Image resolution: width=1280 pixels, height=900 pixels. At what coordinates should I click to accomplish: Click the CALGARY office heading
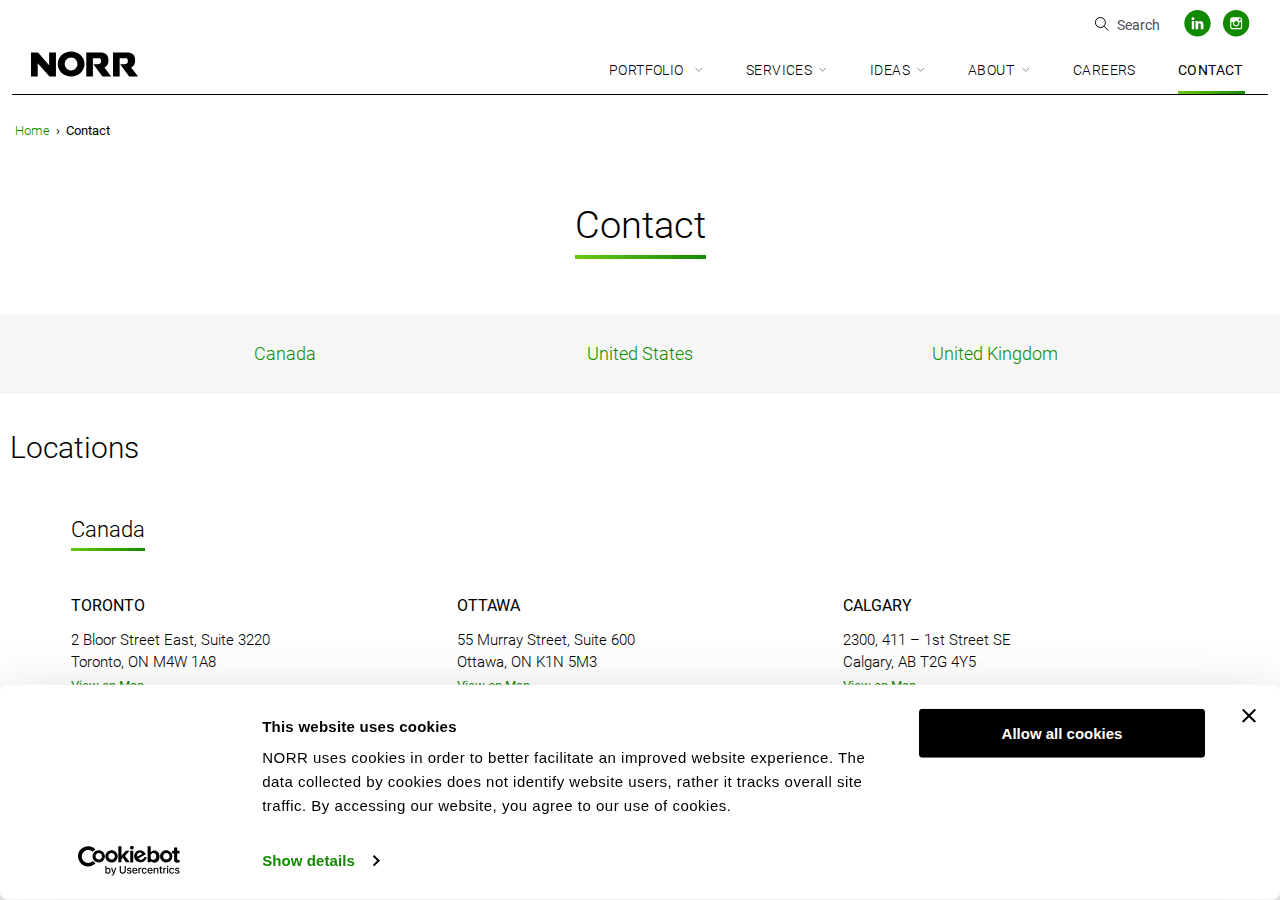click(x=877, y=606)
